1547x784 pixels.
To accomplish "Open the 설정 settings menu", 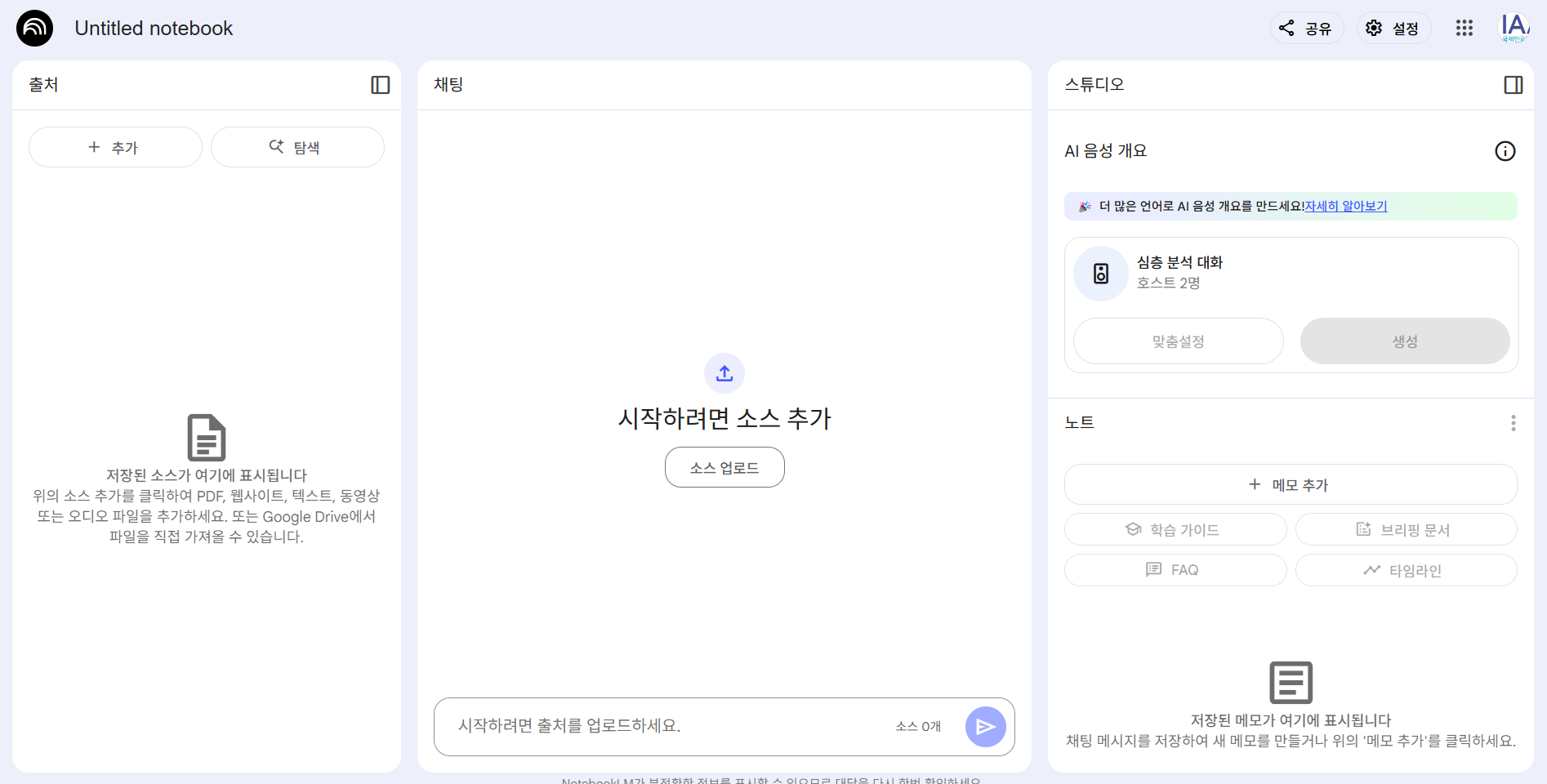I will pos(1393,29).
